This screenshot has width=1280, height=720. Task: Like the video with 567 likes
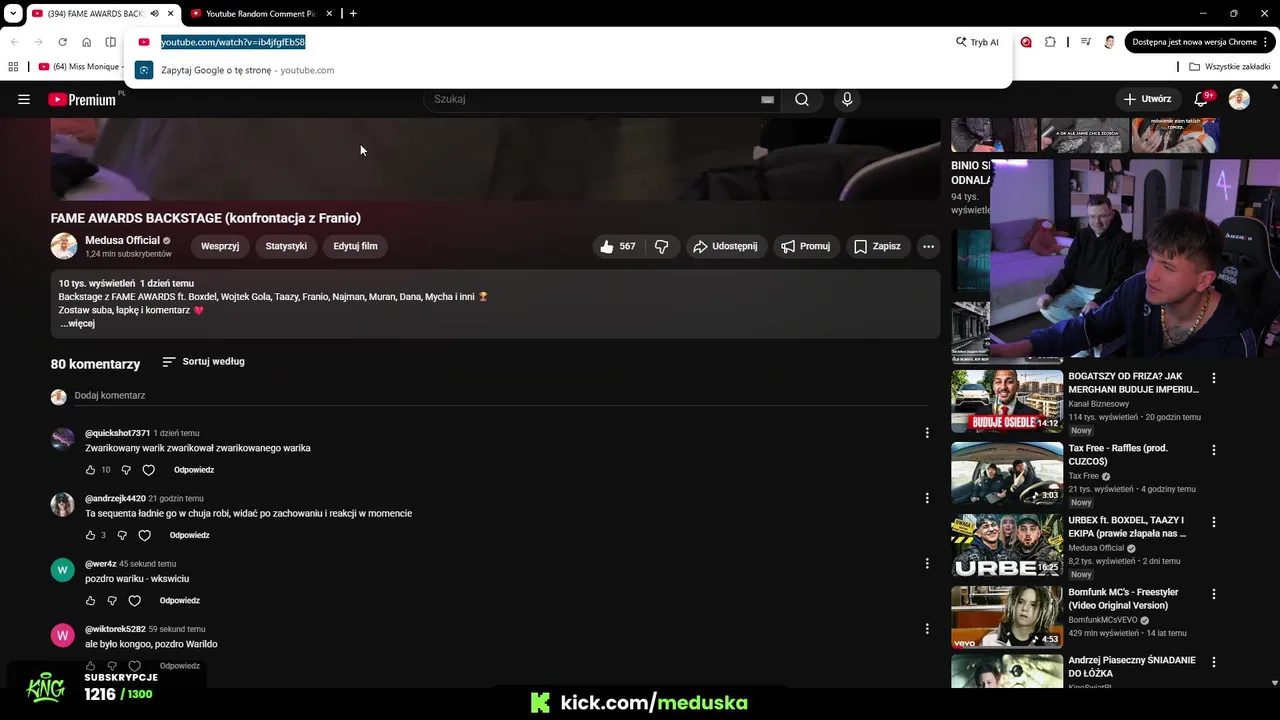click(617, 246)
